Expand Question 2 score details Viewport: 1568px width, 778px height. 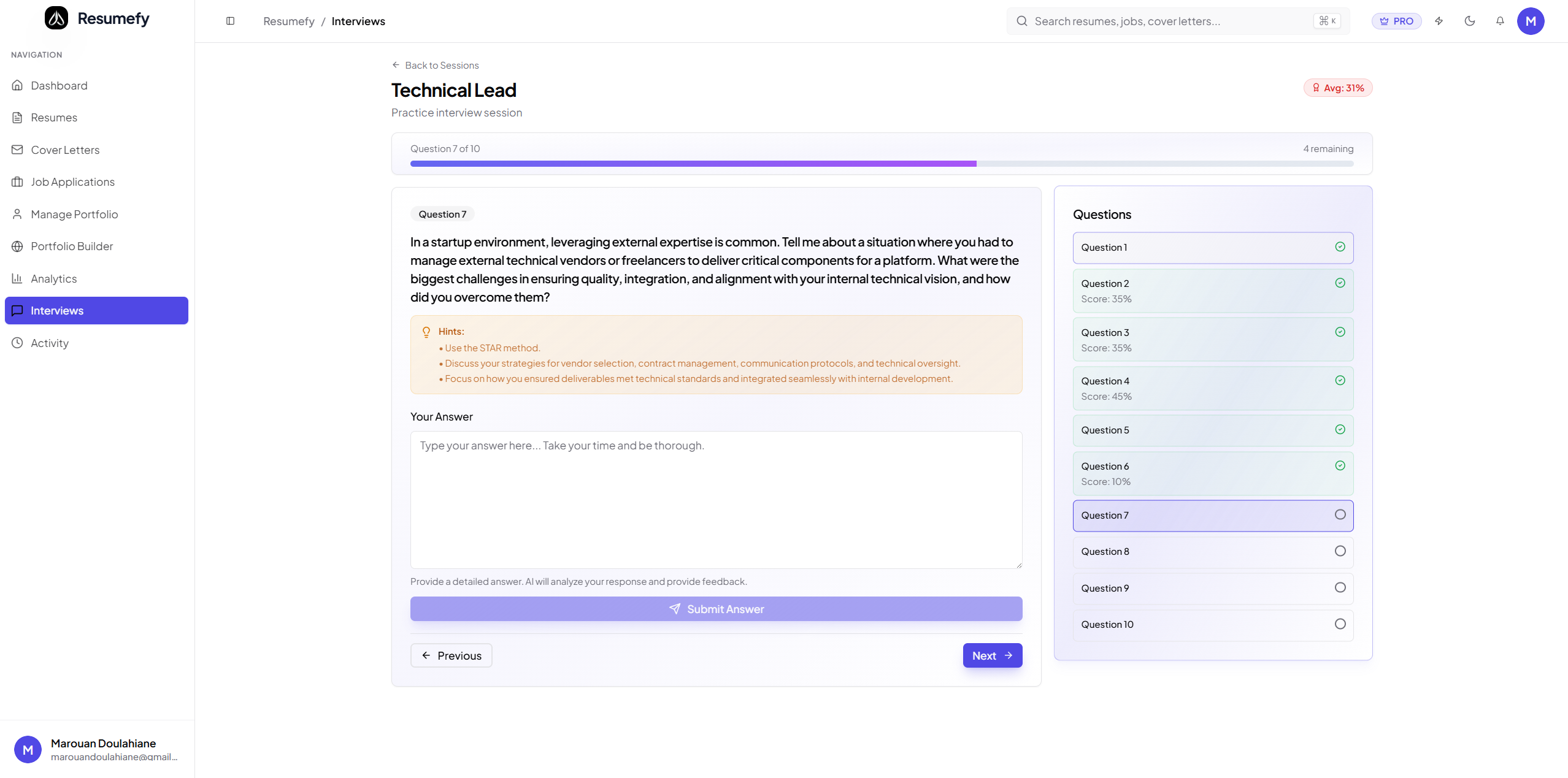1212,290
